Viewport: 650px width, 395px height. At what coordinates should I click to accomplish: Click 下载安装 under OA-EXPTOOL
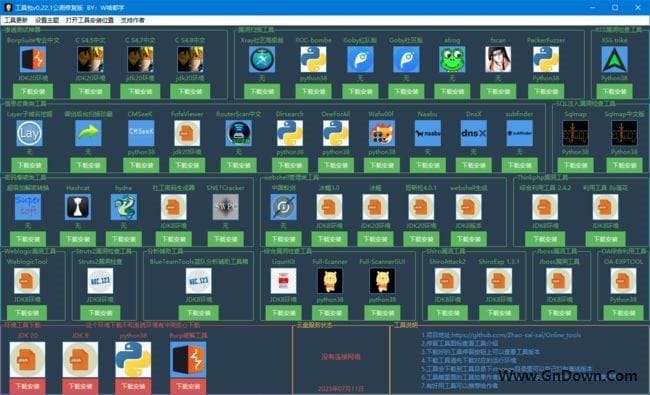[x=623, y=313]
